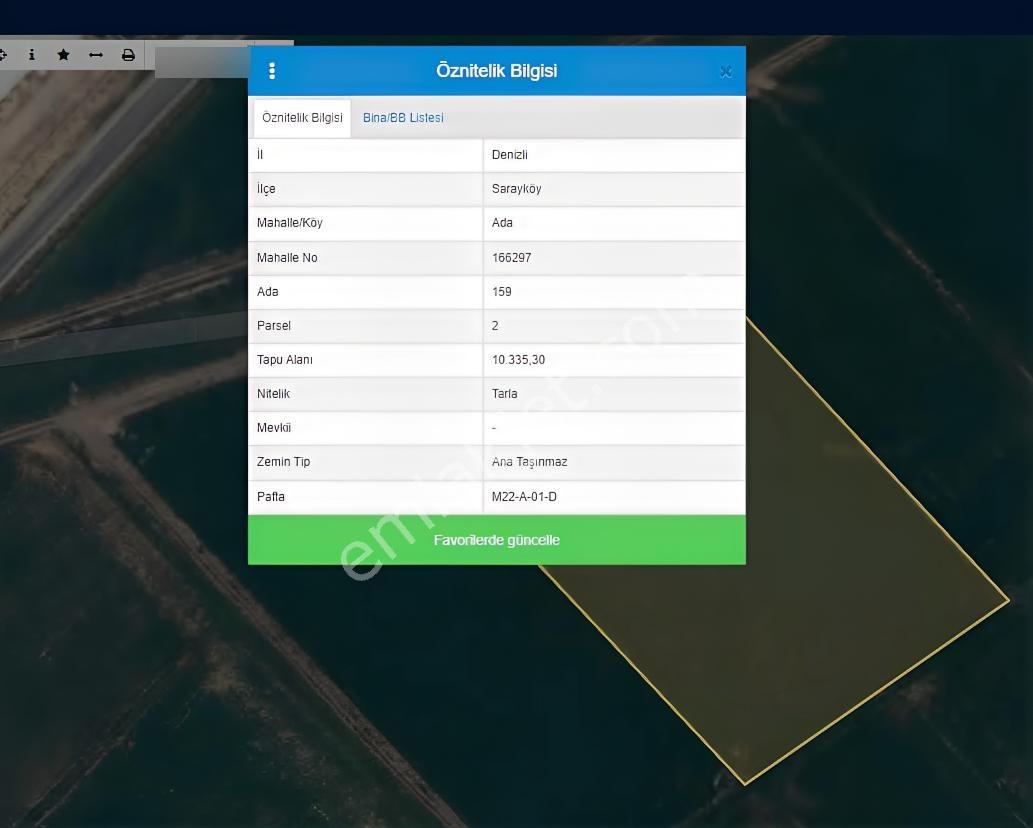Click the Mevkii label in the table

[274, 428]
